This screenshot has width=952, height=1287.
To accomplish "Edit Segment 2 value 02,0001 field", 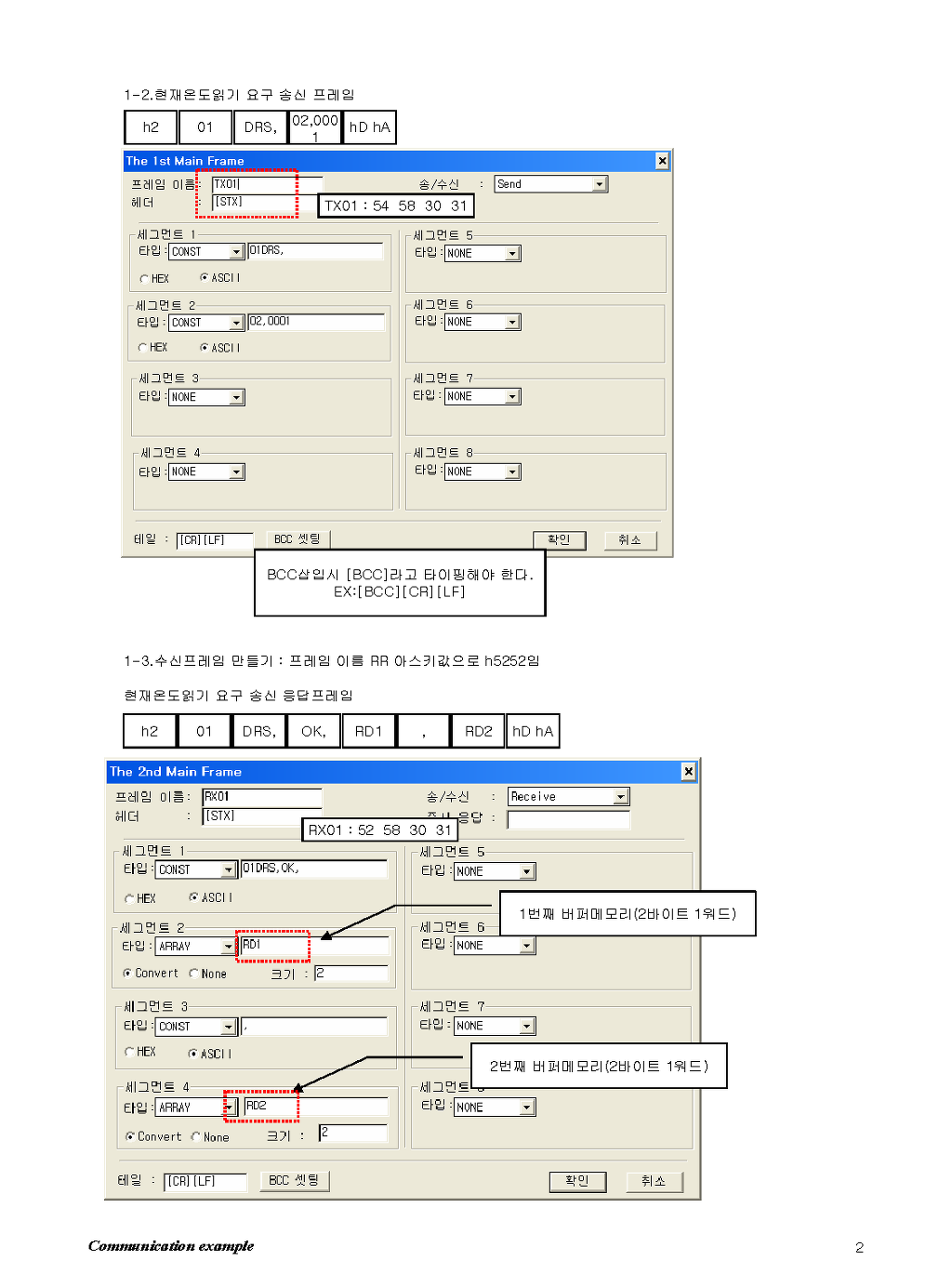I will (x=315, y=322).
